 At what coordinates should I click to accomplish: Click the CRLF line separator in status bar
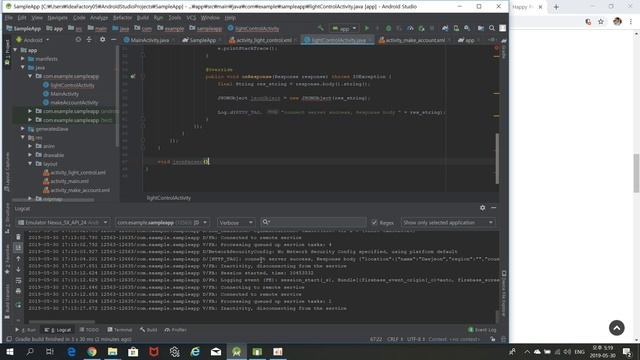395,339
